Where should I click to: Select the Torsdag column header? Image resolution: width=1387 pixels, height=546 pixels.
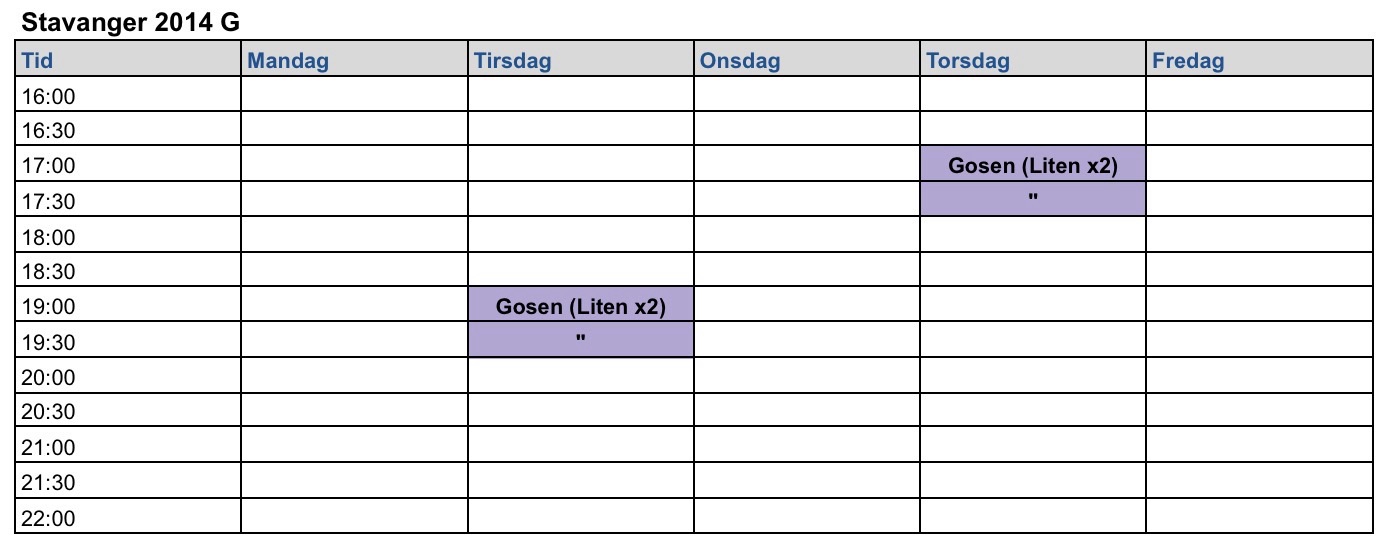click(968, 61)
